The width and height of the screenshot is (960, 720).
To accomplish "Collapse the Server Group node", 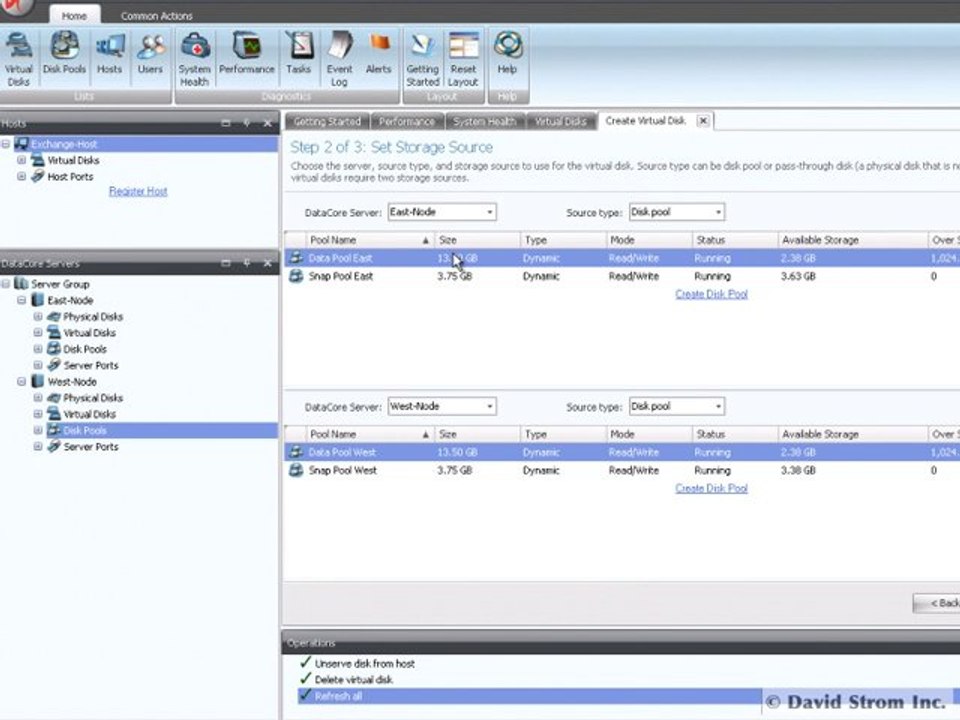I will tap(6, 283).
